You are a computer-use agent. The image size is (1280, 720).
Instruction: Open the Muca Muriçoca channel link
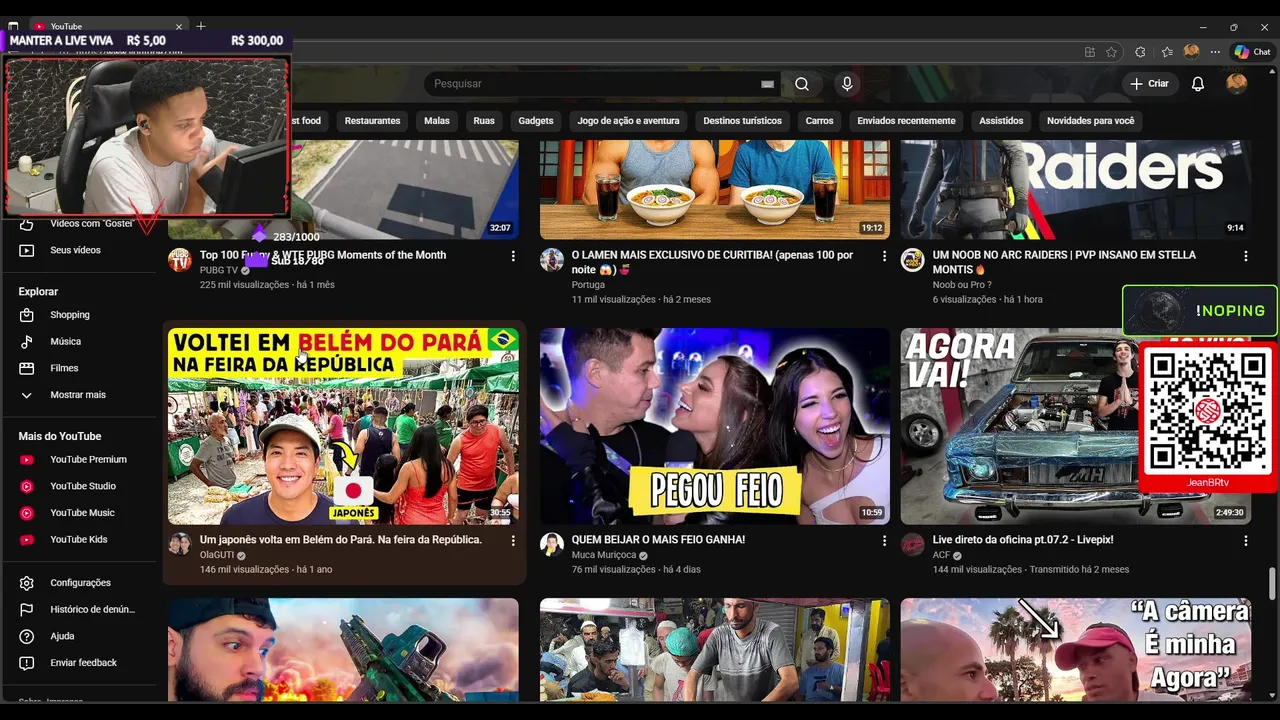pos(604,555)
